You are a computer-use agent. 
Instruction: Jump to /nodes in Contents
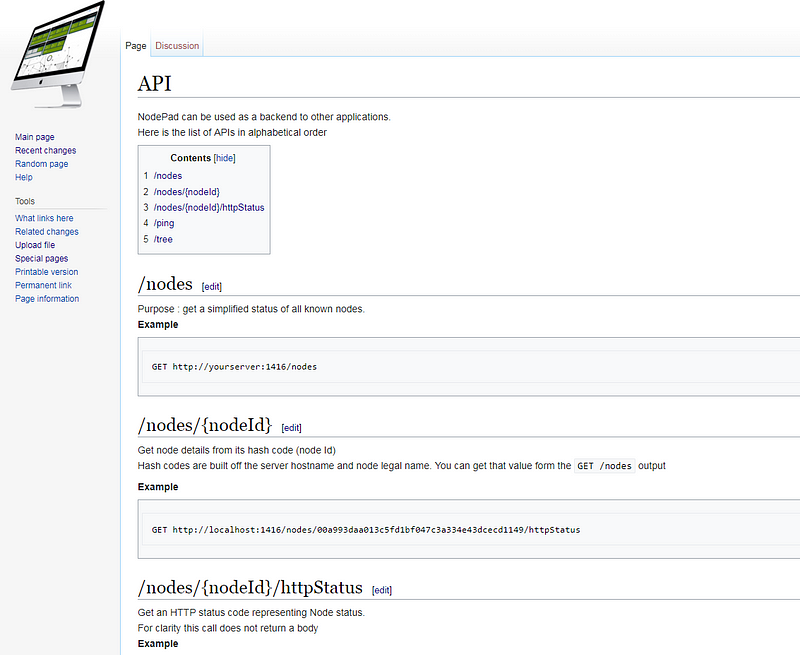pos(168,176)
